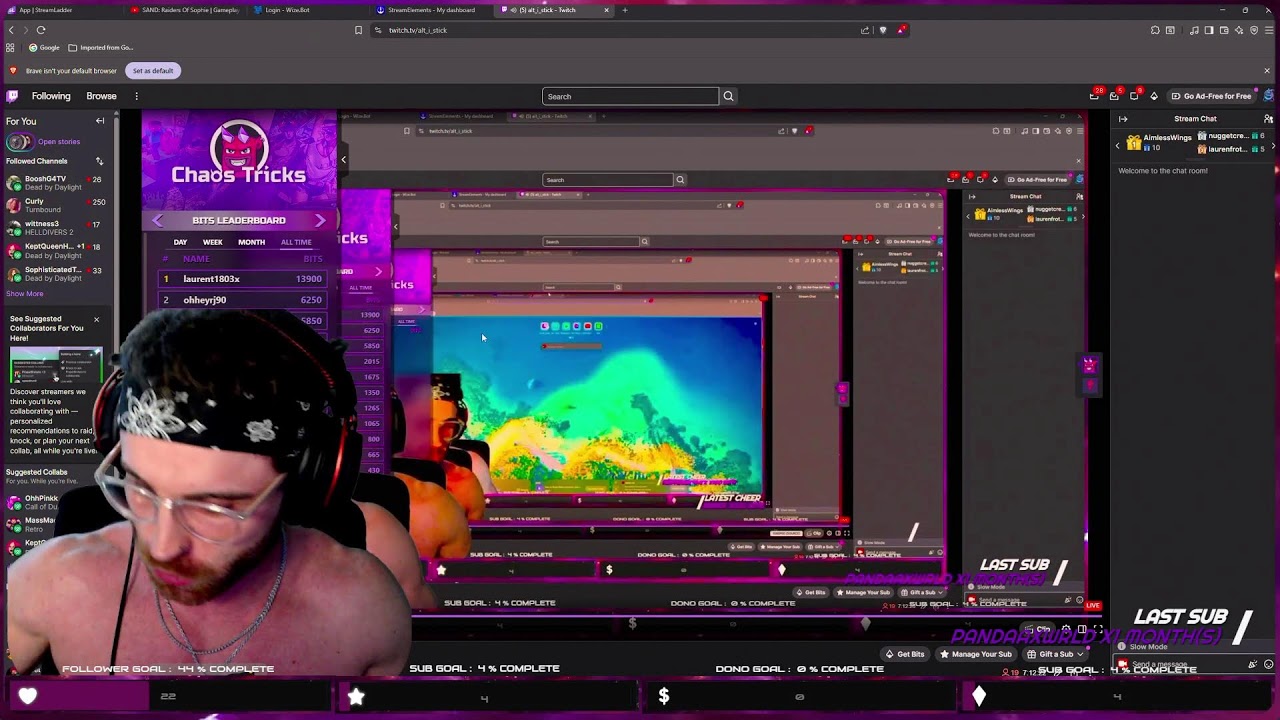Screen dimensions: 1280x720
Task: Sort Followed Channels with the arrows icon
Action: pyautogui.click(x=99, y=161)
